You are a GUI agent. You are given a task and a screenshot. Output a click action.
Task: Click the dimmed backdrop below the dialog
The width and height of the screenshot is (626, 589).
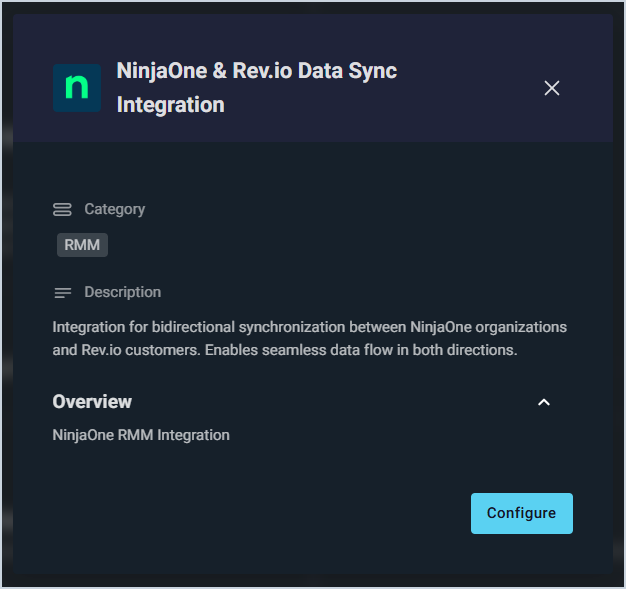pos(313,579)
